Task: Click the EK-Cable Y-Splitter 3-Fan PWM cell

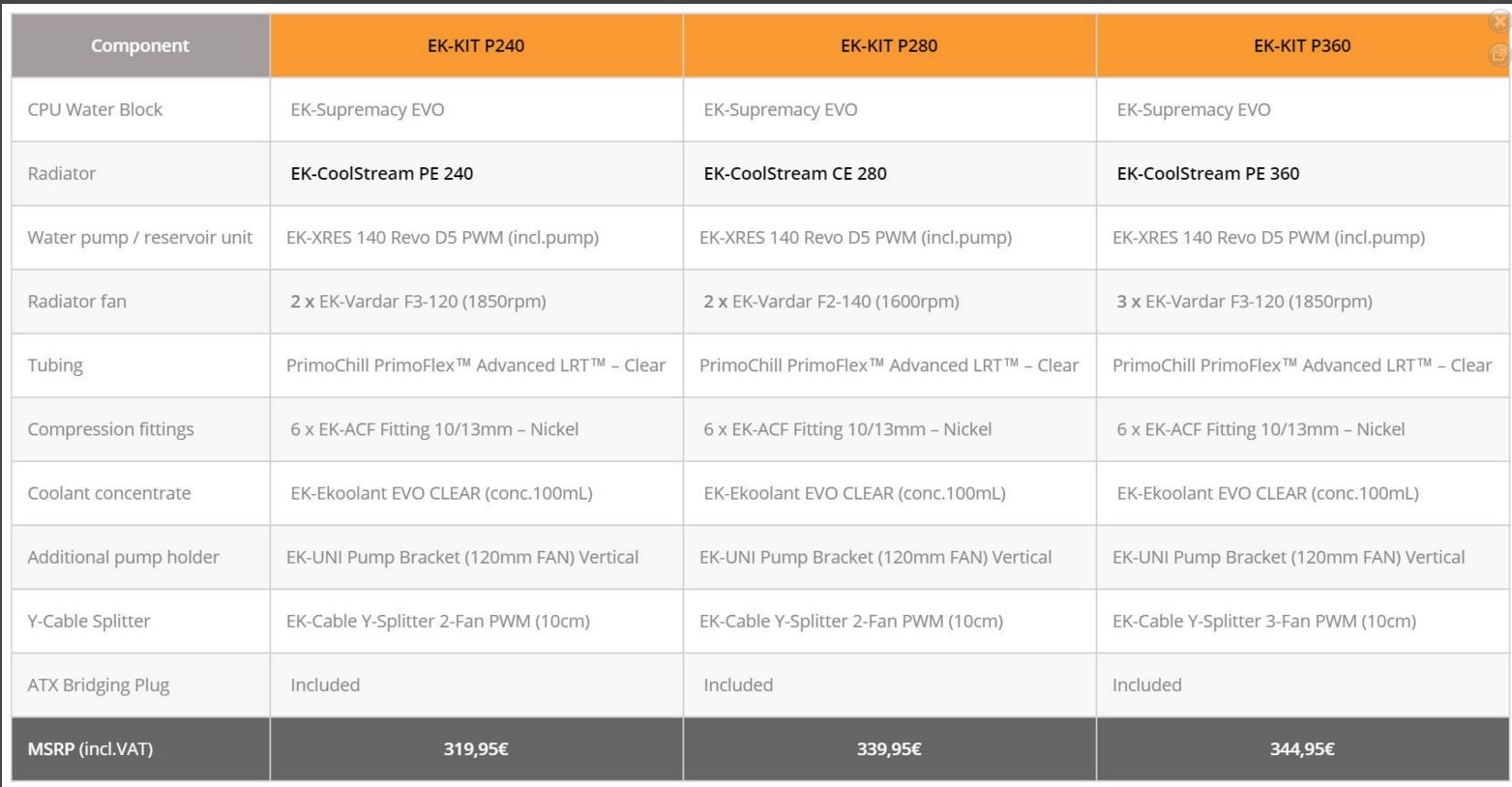Action: (x=1263, y=622)
